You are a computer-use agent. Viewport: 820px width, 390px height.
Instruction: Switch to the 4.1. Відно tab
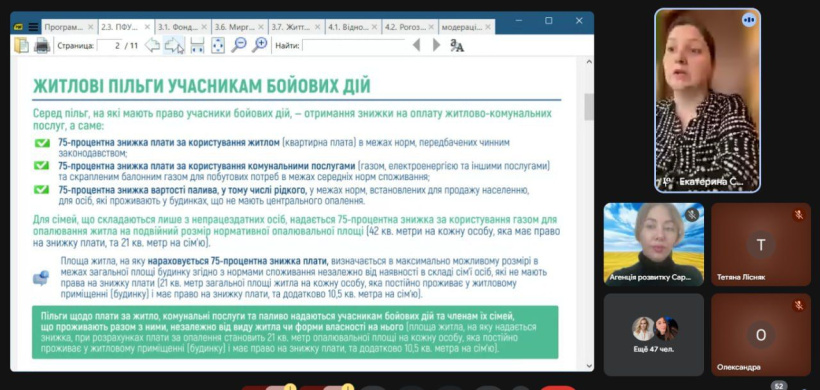pos(348,27)
